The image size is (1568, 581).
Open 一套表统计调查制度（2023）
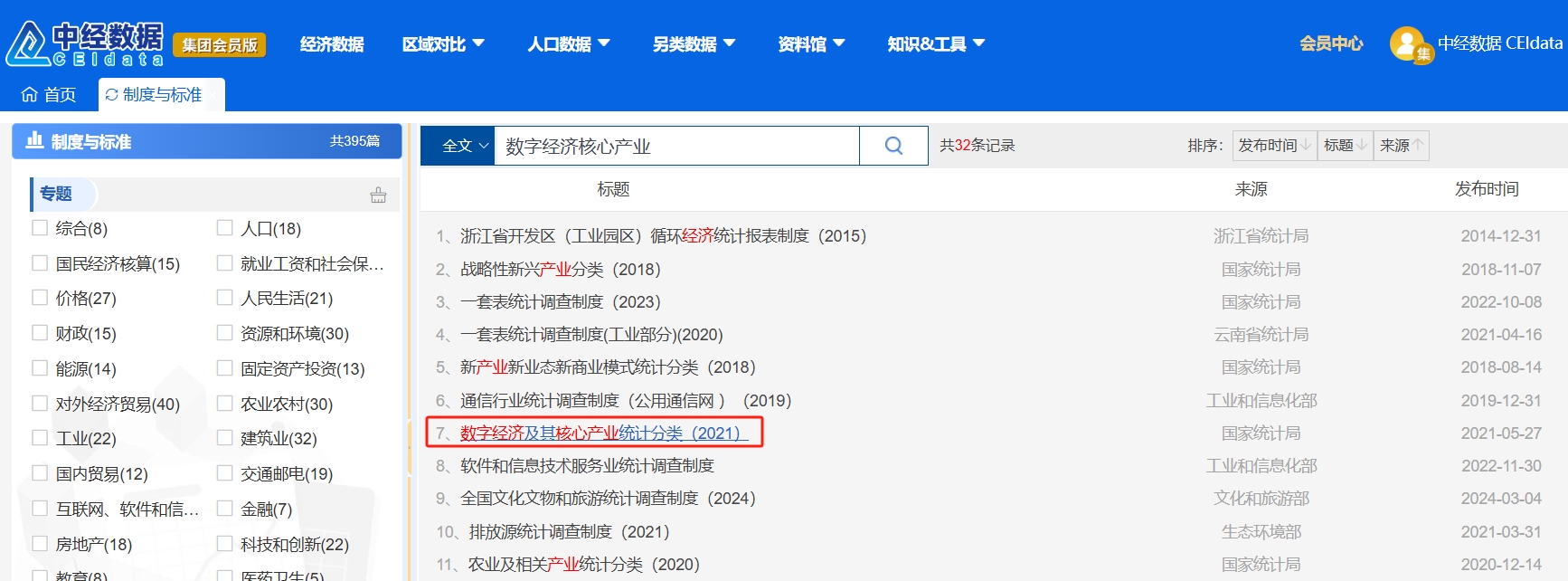pos(560,301)
